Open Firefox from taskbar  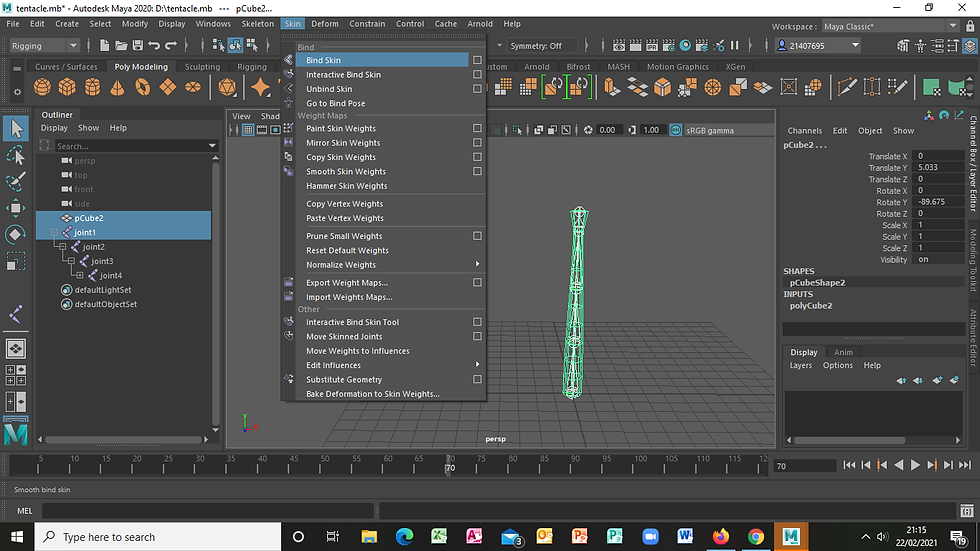click(x=721, y=537)
